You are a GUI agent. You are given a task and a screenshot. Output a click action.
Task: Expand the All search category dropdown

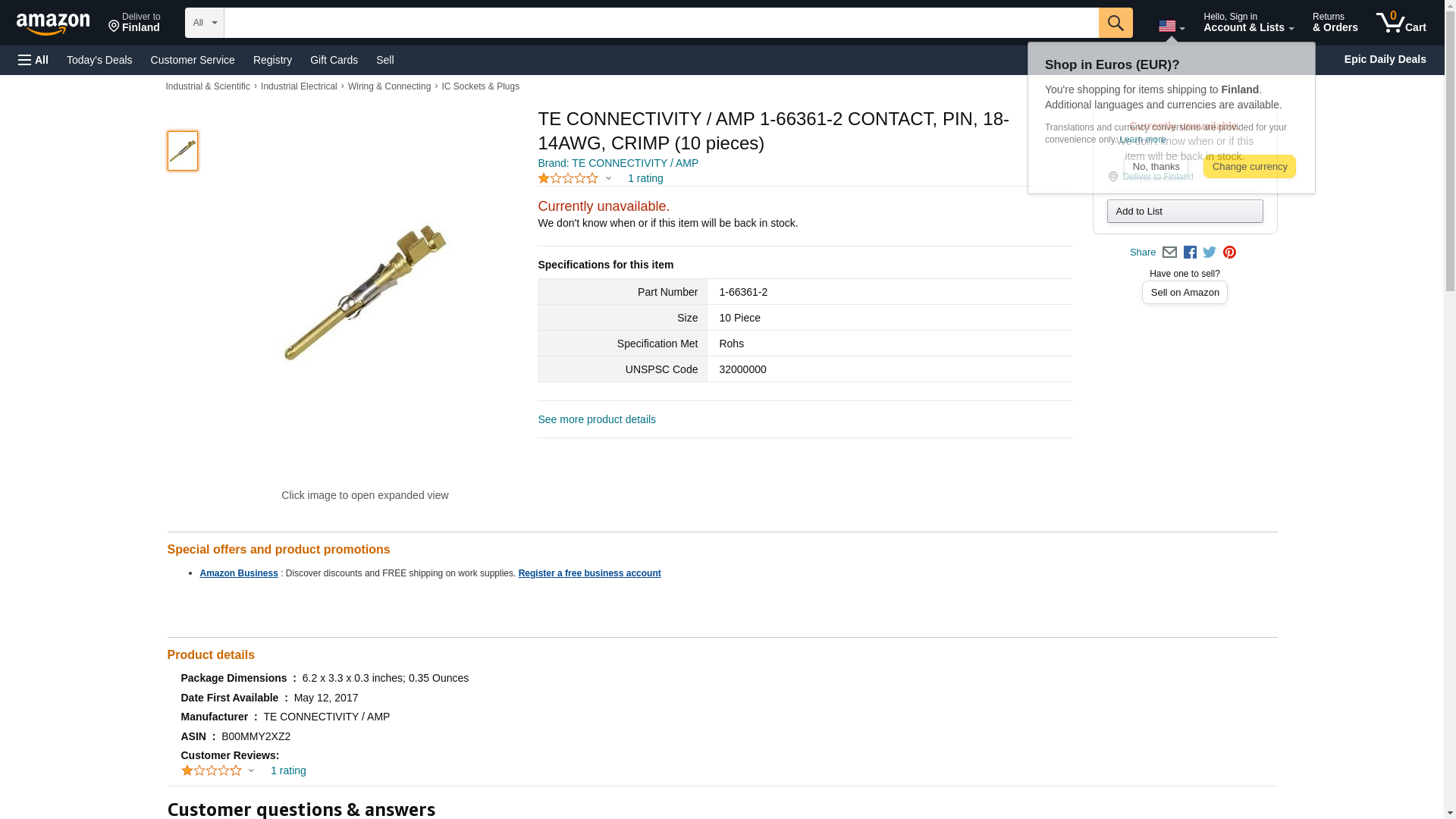[204, 23]
